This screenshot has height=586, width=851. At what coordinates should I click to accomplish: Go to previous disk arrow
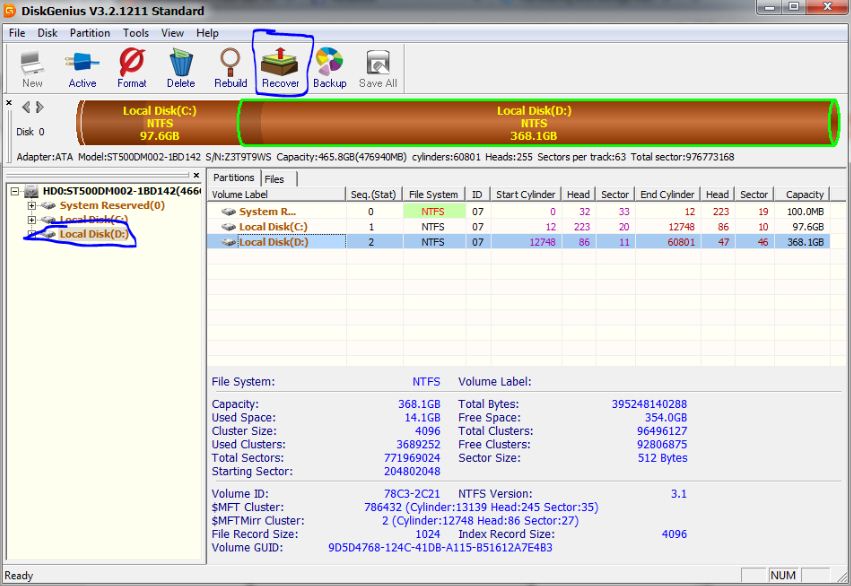pyautogui.click(x=27, y=107)
